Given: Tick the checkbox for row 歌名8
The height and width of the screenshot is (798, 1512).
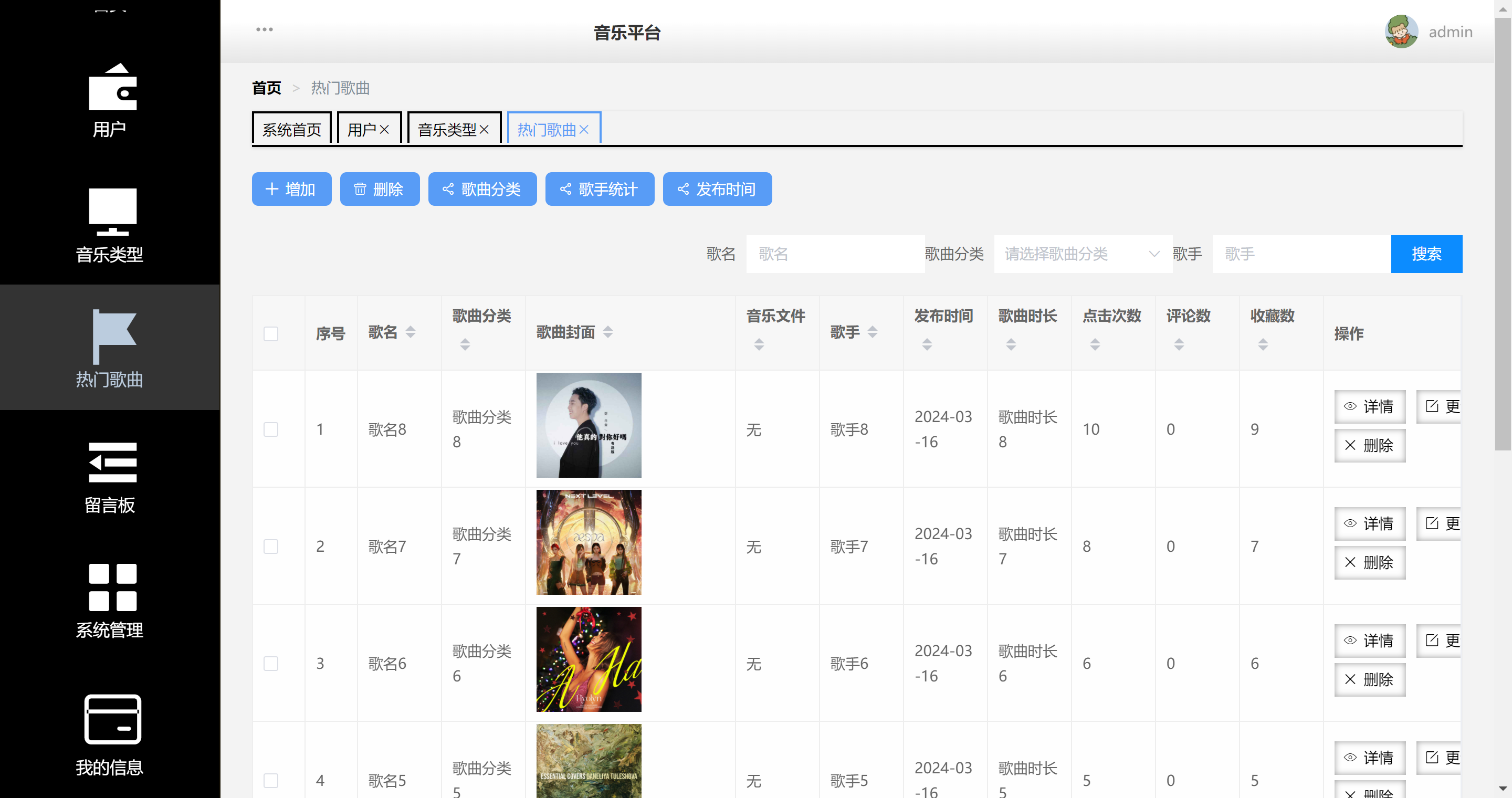Looking at the screenshot, I should 270,429.
